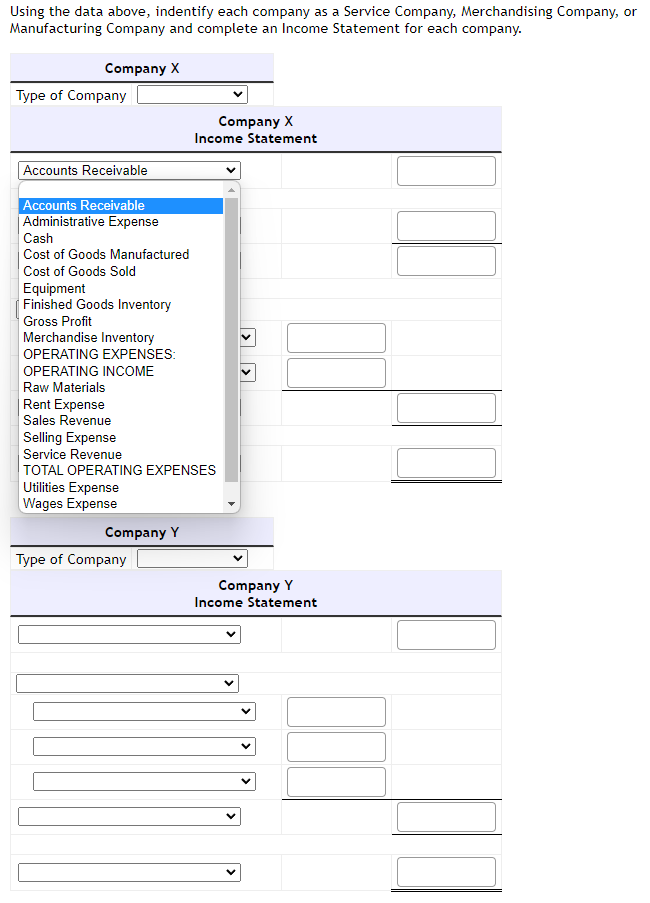The width and height of the screenshot is (650, 903).
Task: Click the top amount input field for Company X
Action: 446,170
